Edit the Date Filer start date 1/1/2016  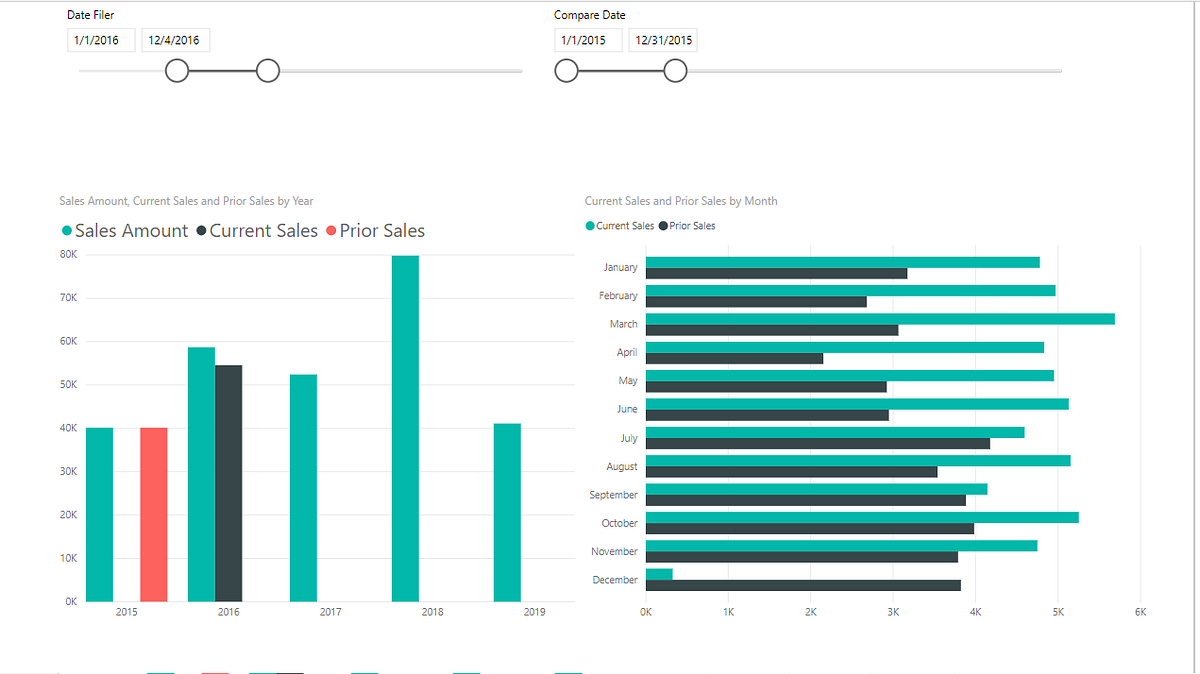click(100, 40)
